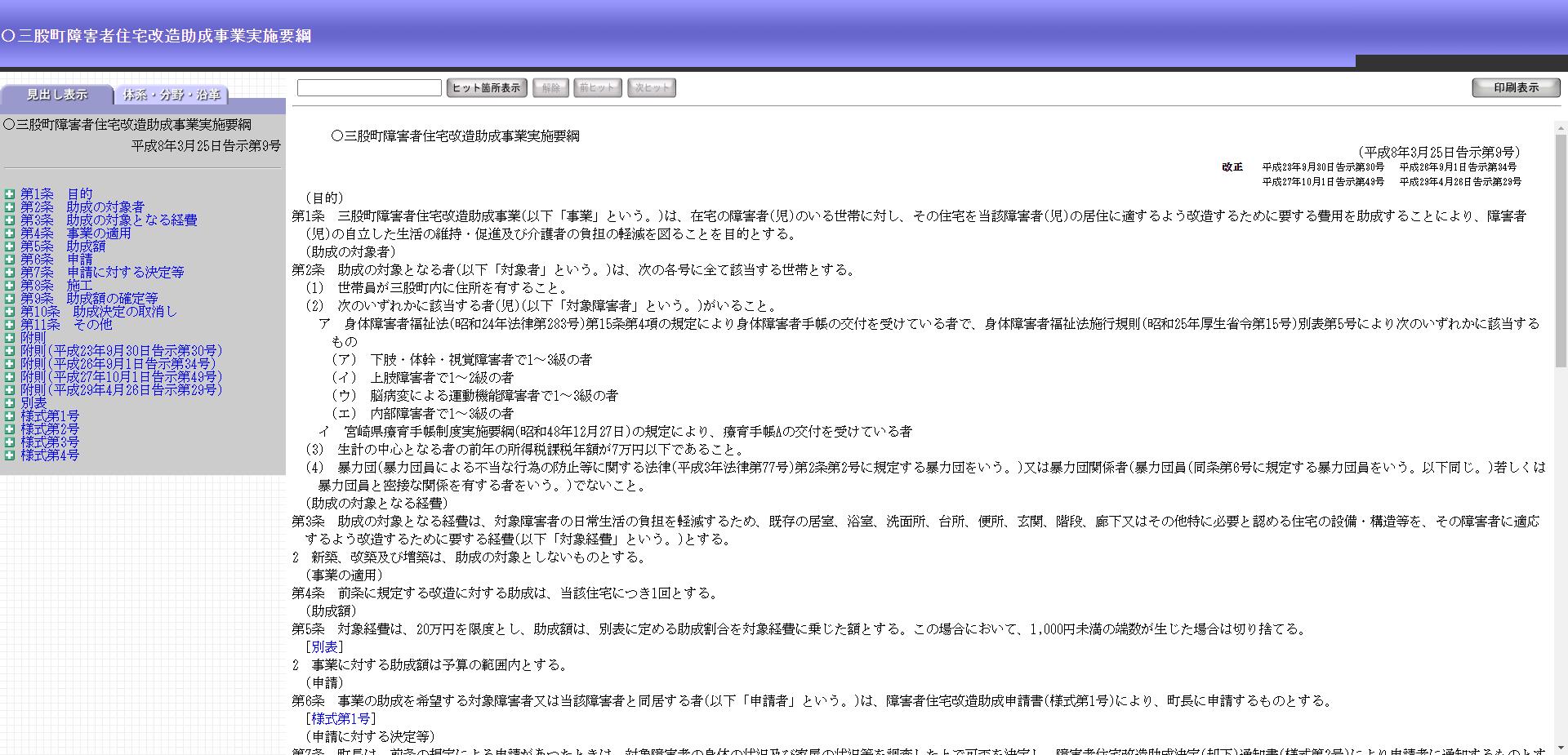
Task: Click the plus icon next to 様式第4号
Action: tap(10, 455)
